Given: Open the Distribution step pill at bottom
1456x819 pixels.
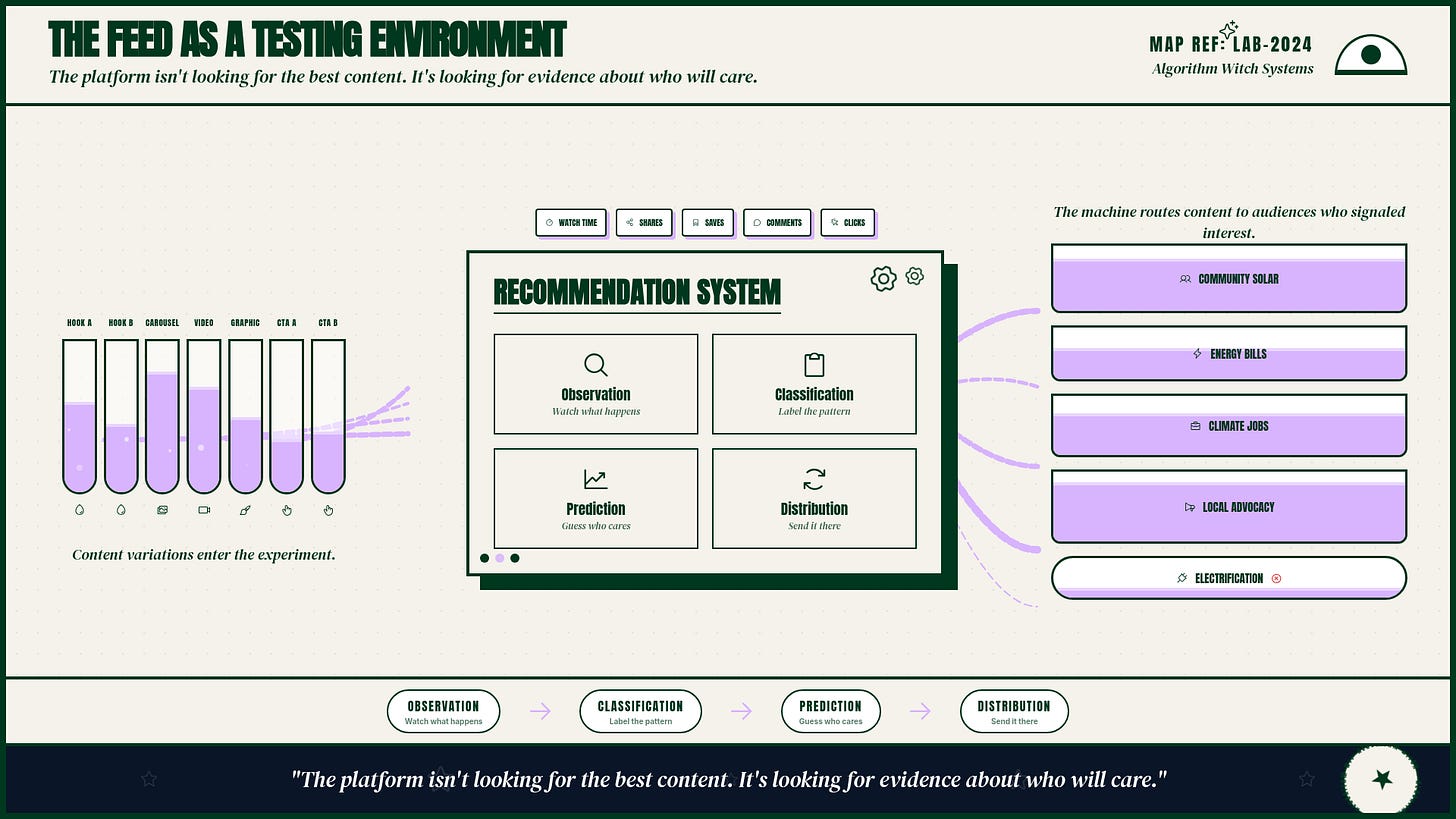Looking at the screenshot, I should [1014, 711].
